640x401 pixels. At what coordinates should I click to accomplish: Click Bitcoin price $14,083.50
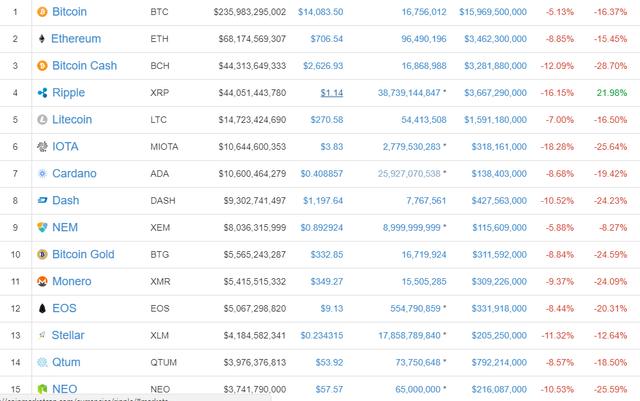pos(320,12)
